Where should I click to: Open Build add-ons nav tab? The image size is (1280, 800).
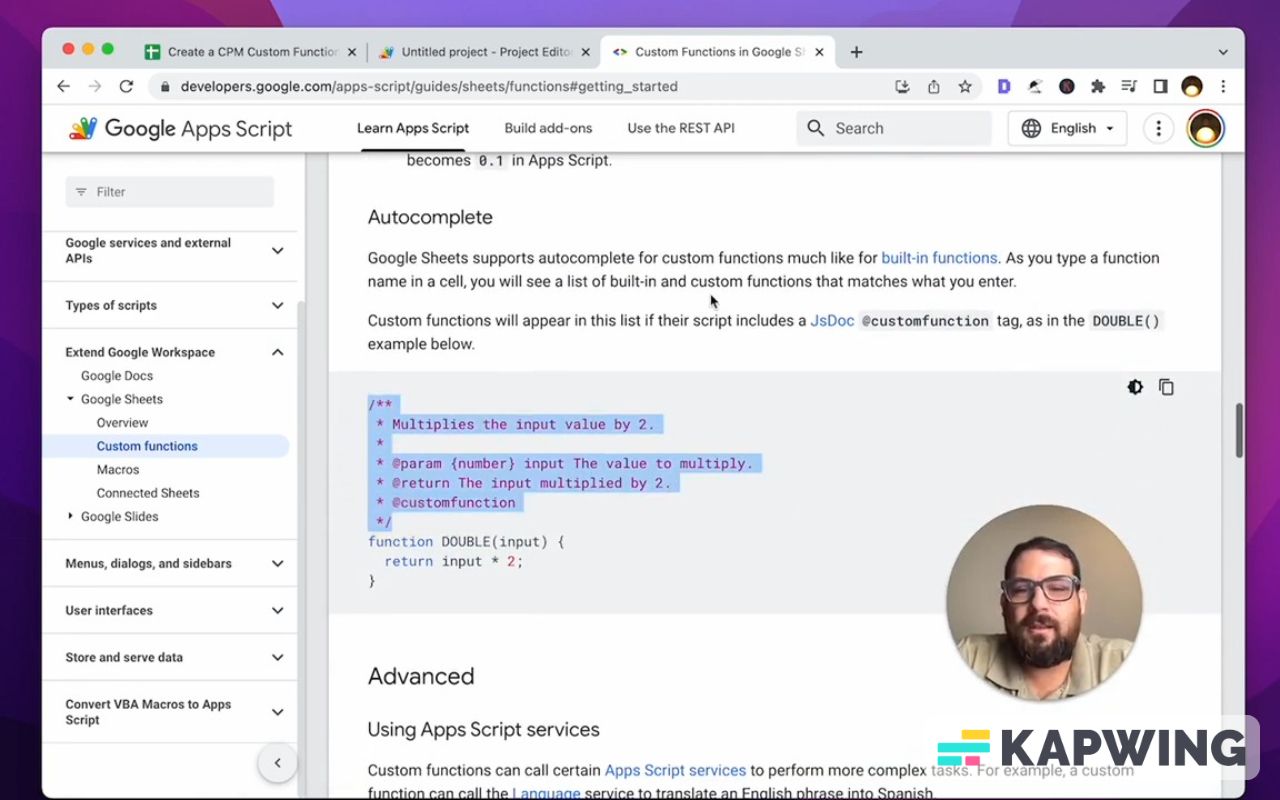(x=548, y=128)
